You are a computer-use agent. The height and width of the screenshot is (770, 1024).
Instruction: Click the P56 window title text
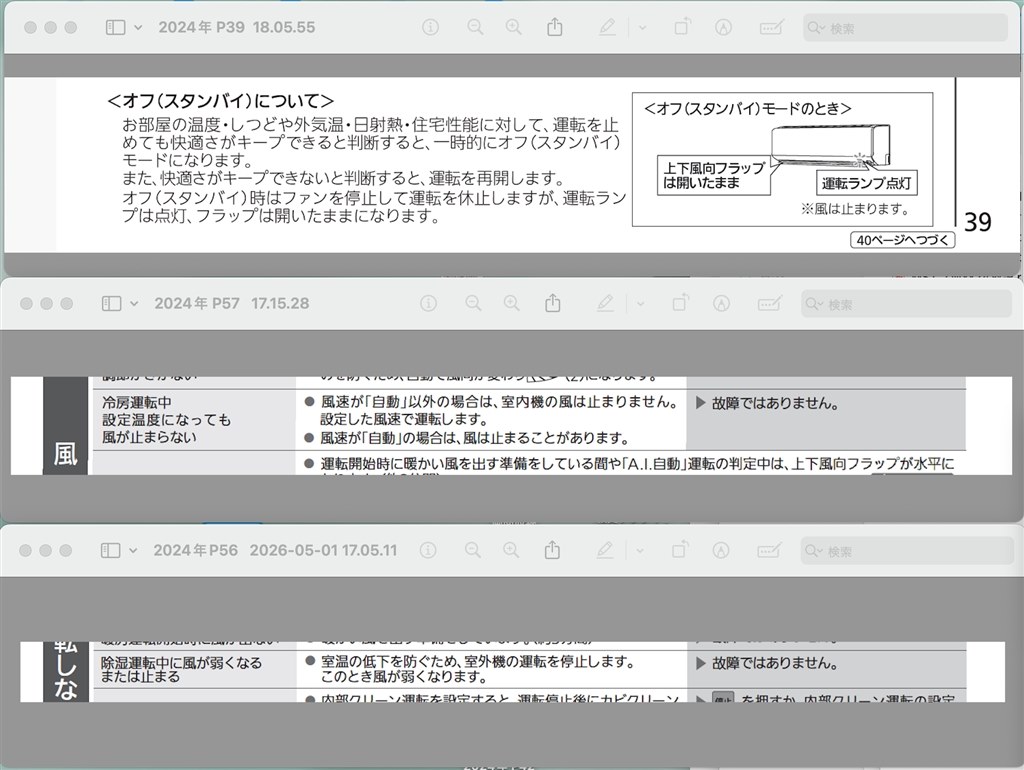[x=275, y=551]
